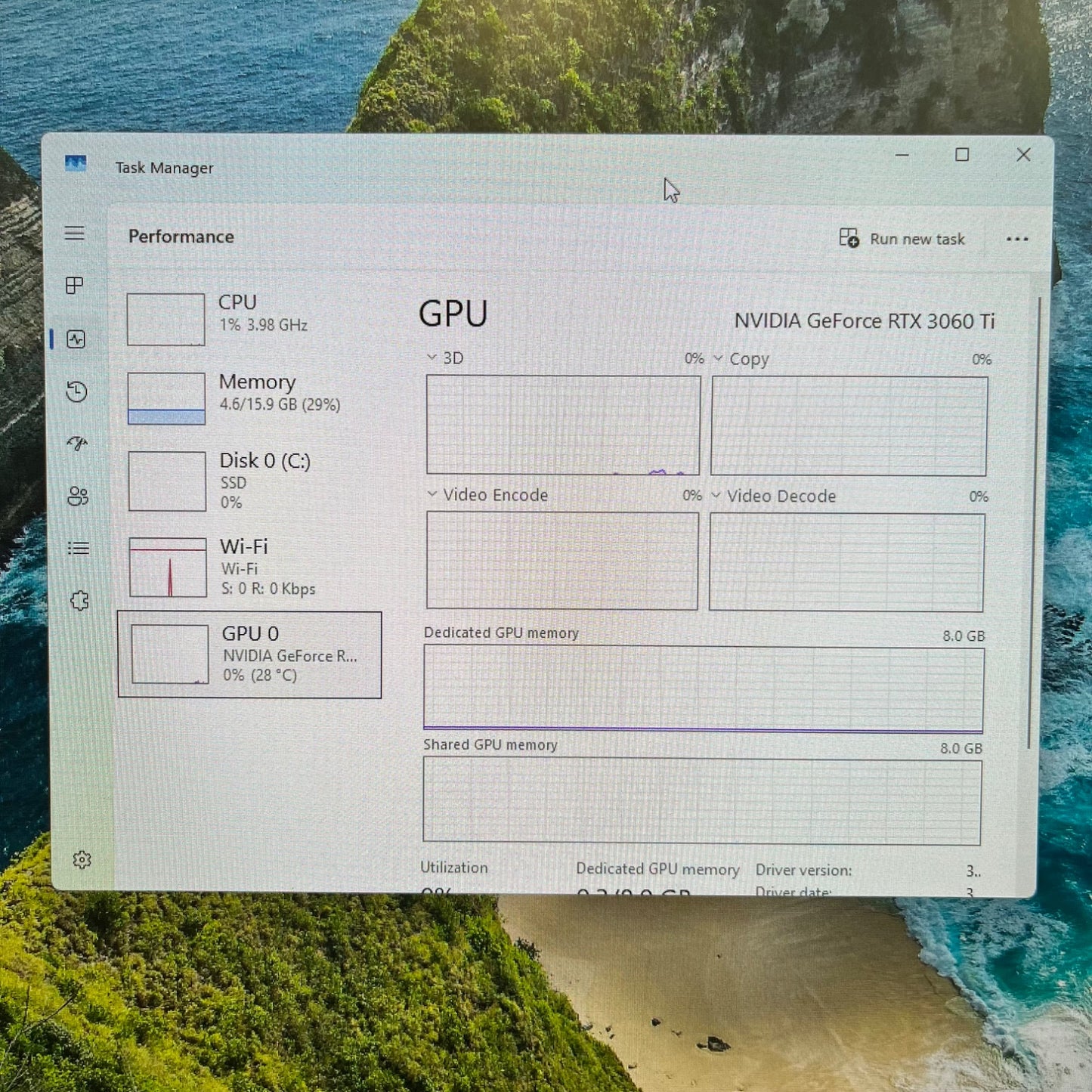Open Task Manager Settings gear icon
The image size is (1092, 1092).
click(82, 860)
